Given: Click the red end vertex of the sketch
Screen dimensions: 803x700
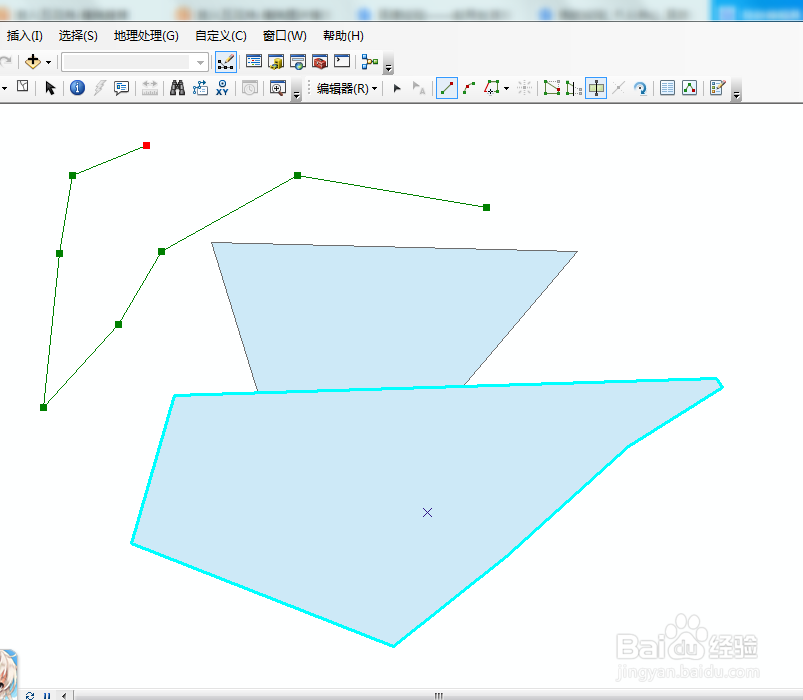Looking at the screenshot, I should 146,145.
